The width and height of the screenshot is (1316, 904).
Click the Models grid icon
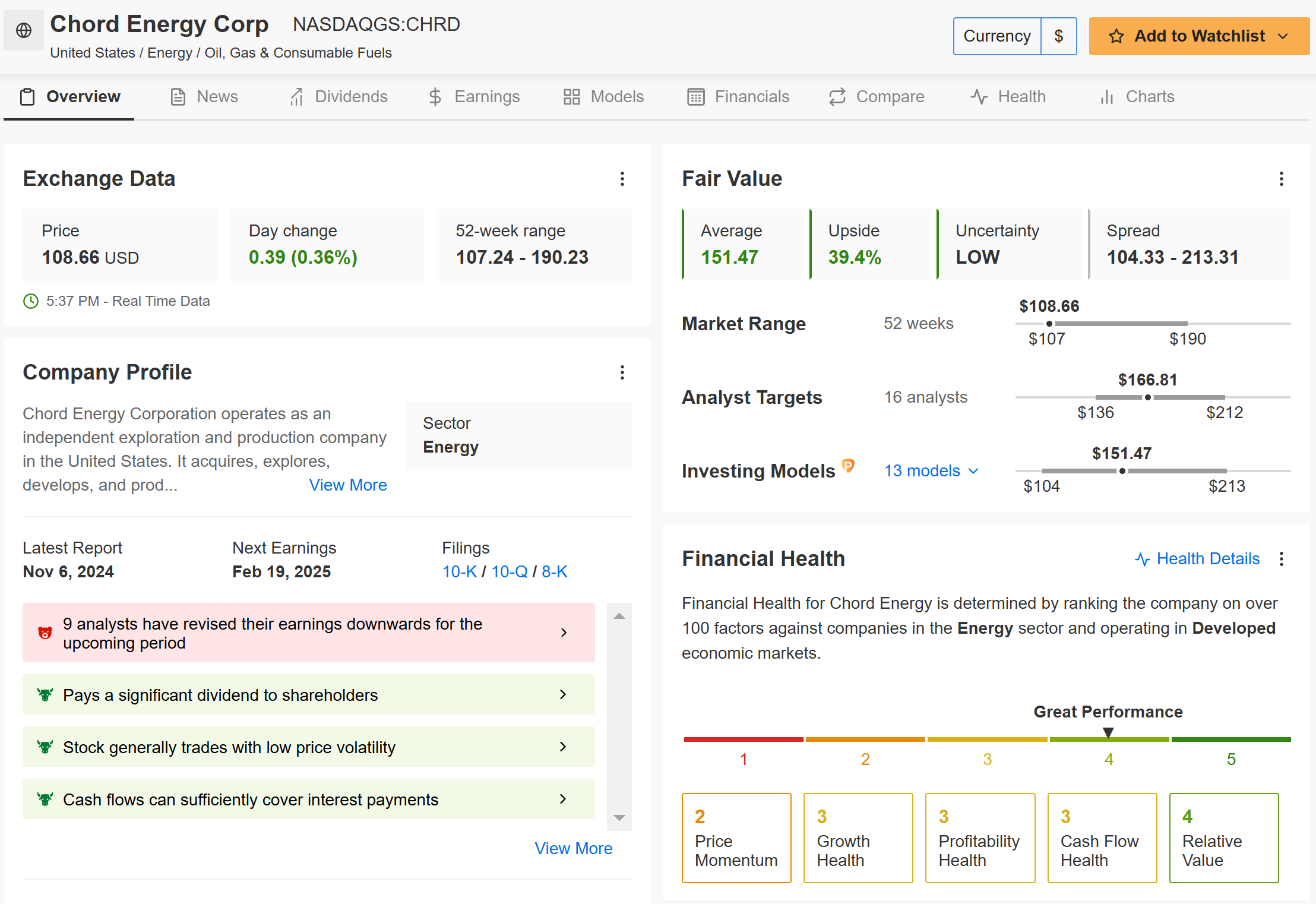click(x=572, y=97)
